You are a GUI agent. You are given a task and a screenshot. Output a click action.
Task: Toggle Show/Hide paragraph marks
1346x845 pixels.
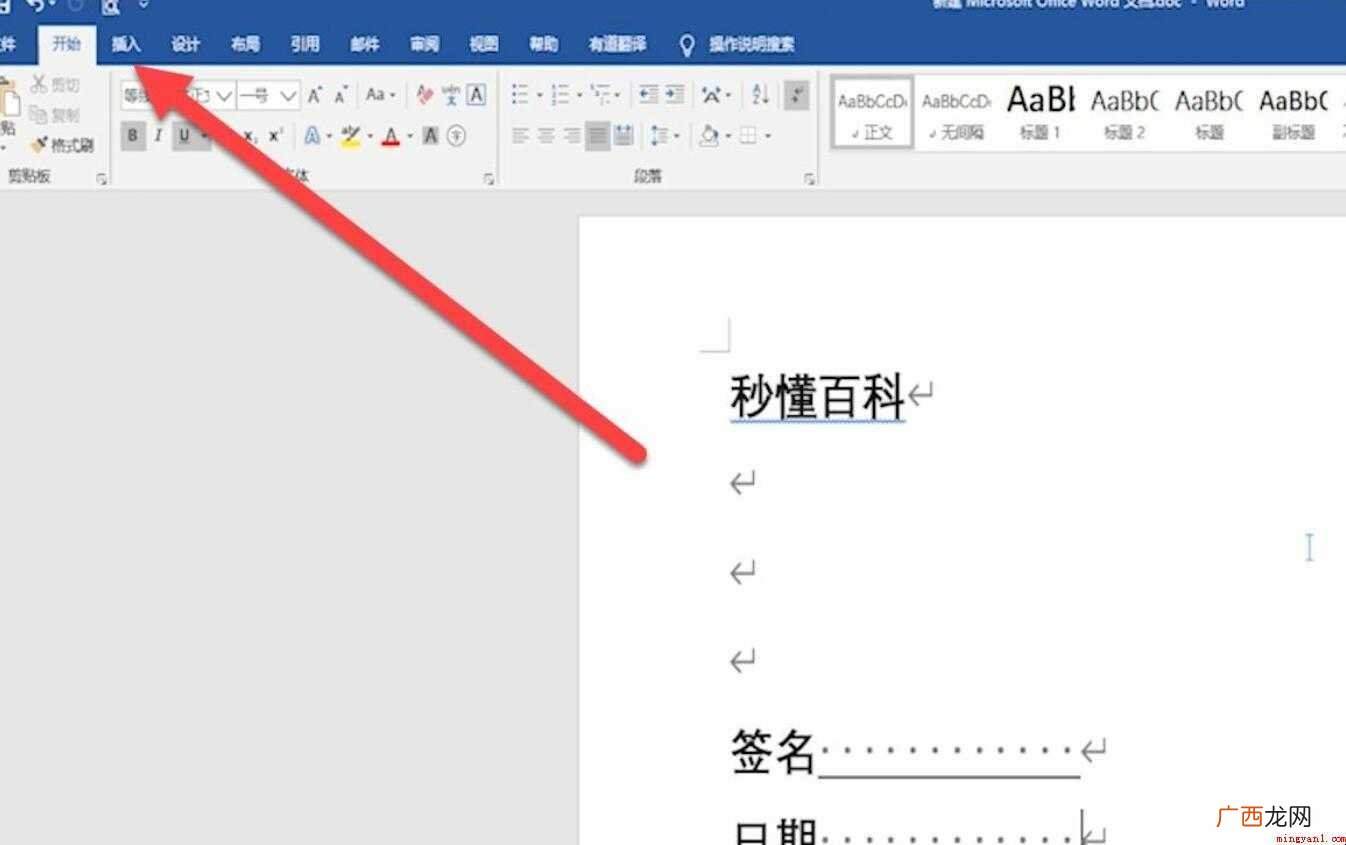(x=797, y=96)
